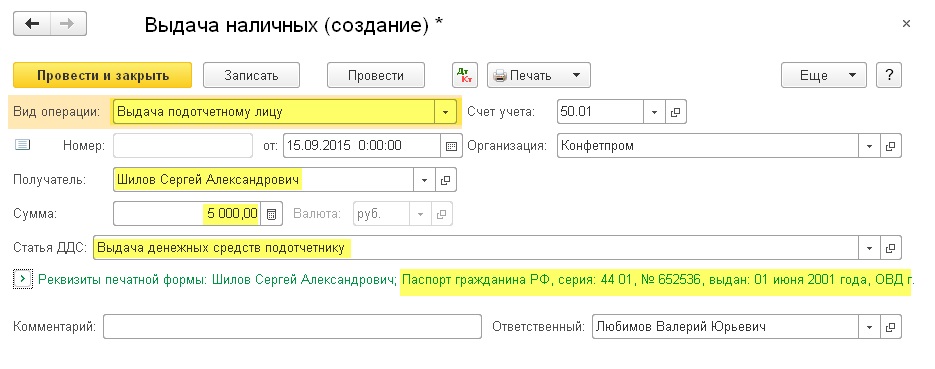Click the date field 15.09.2015
935x369 pixels.
[x=362, y=145]
